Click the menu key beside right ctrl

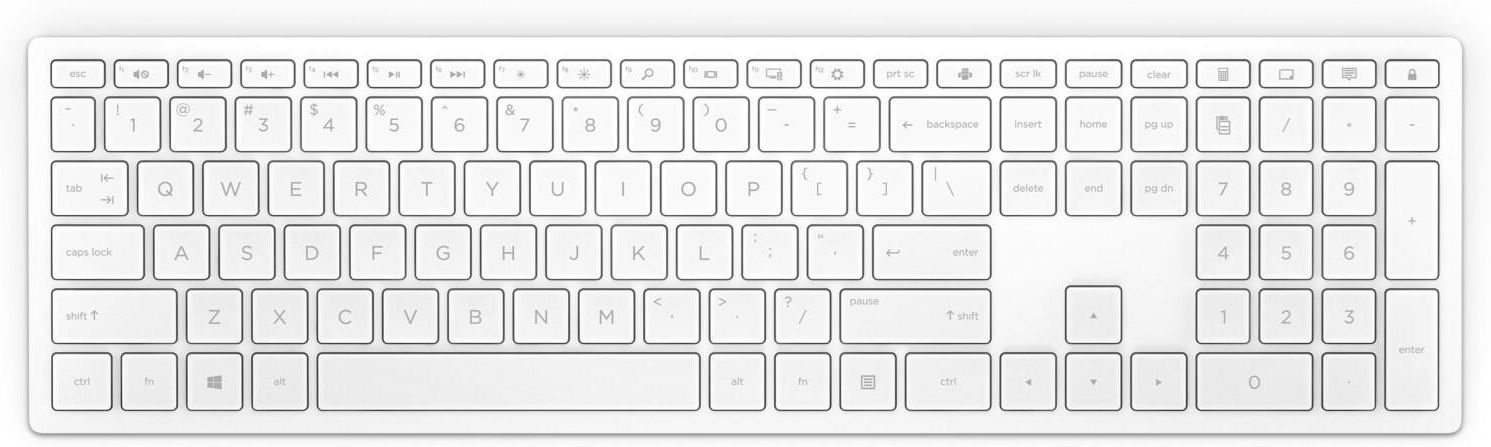click(x=867, y=381)
